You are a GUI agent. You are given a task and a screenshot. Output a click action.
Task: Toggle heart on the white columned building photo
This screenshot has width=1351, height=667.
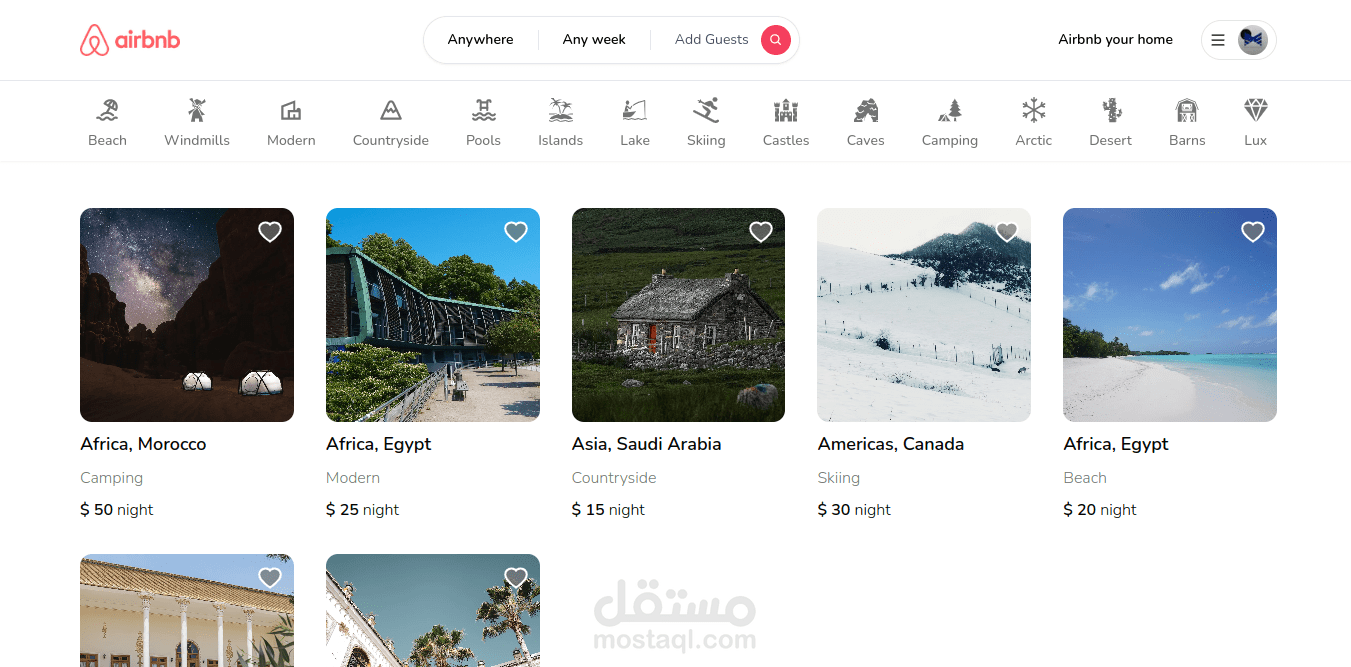(x=270, y=578)
